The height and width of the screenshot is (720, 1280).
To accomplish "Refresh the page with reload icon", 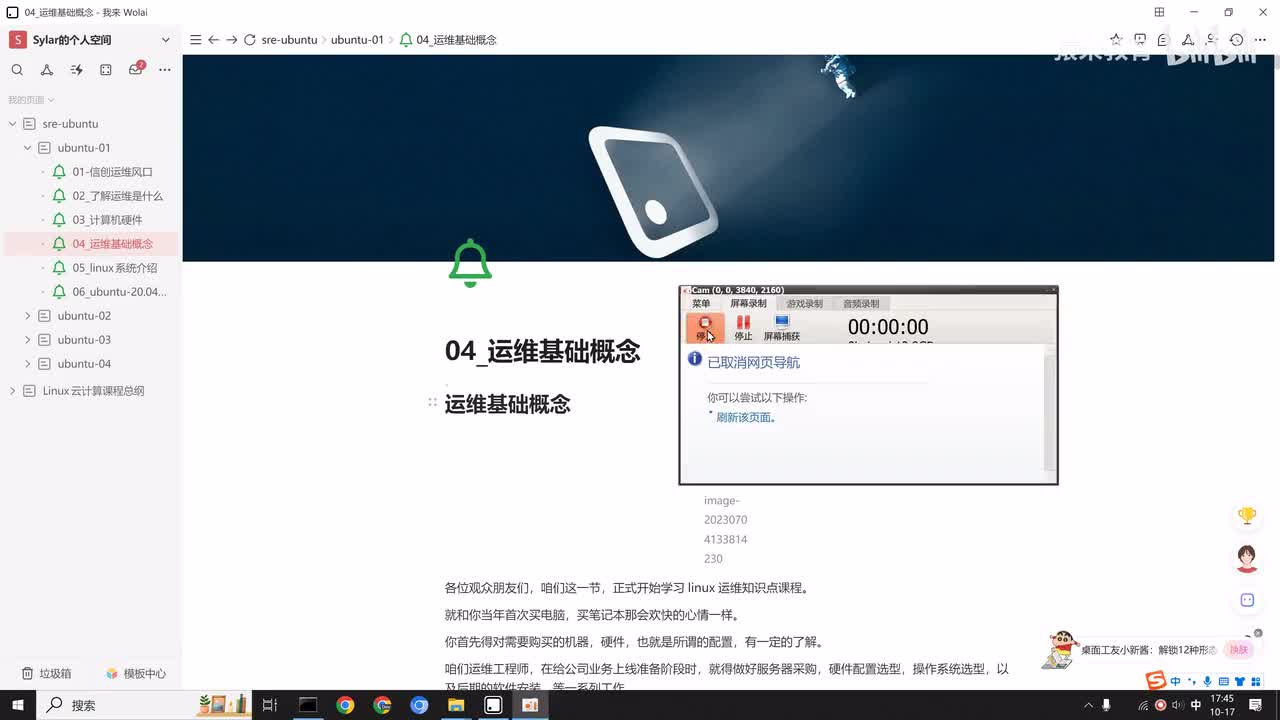I will [x=250, y=40].
